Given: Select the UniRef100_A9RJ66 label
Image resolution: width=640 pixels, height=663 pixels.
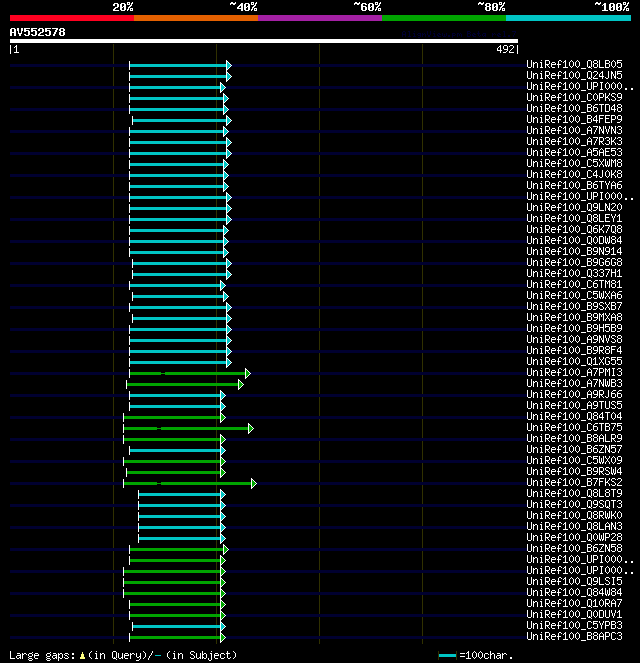Looking at the screenshot, I should point(574,394).
